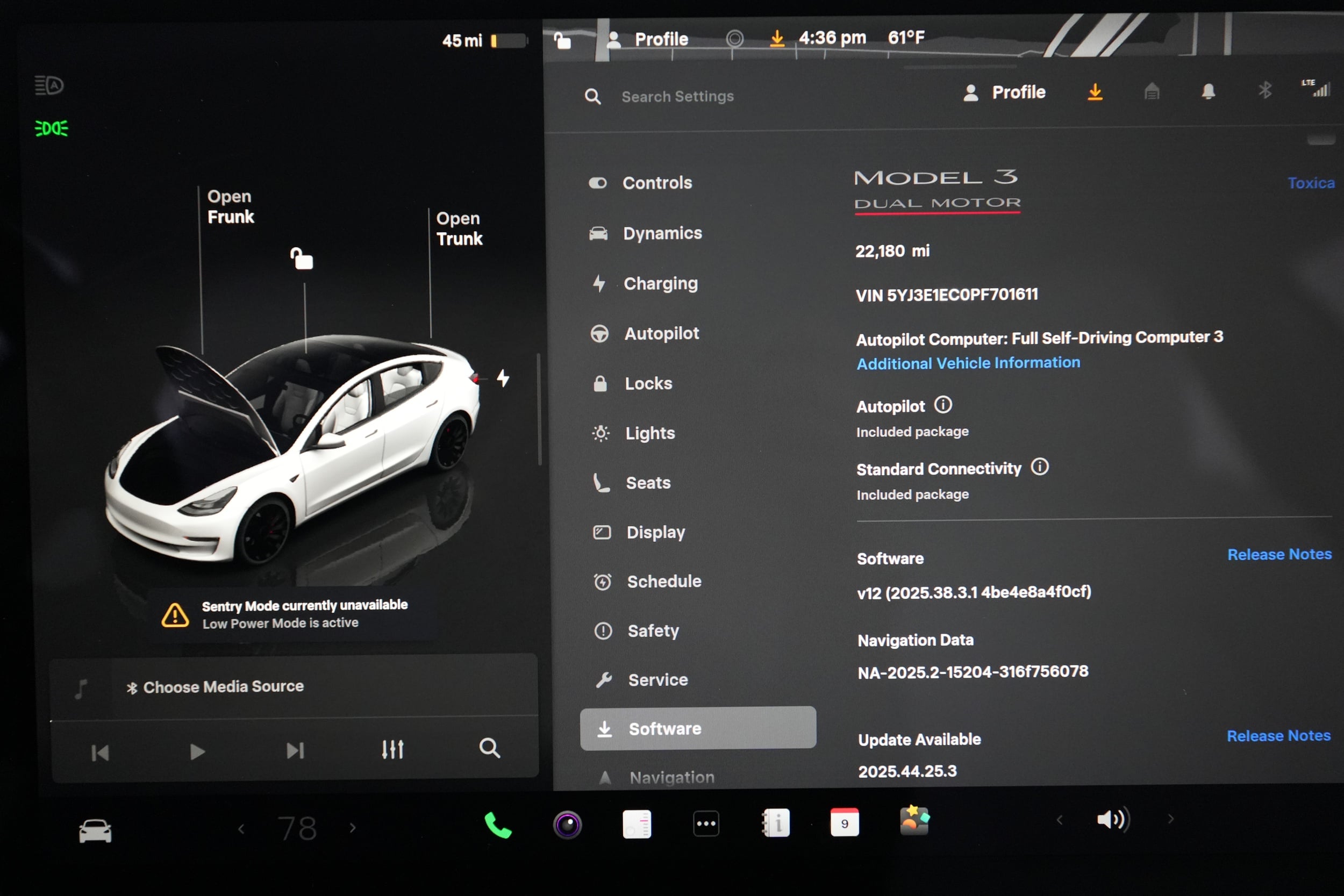Open the Bluetooth settings icon

[x=1265, y=91]
